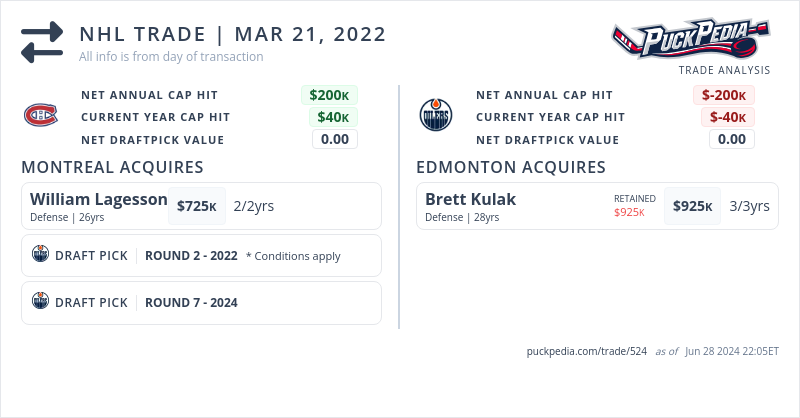Click the trade swap arrows icon
This screenshot has height=418, width=800.
click(x=42, y=43)
